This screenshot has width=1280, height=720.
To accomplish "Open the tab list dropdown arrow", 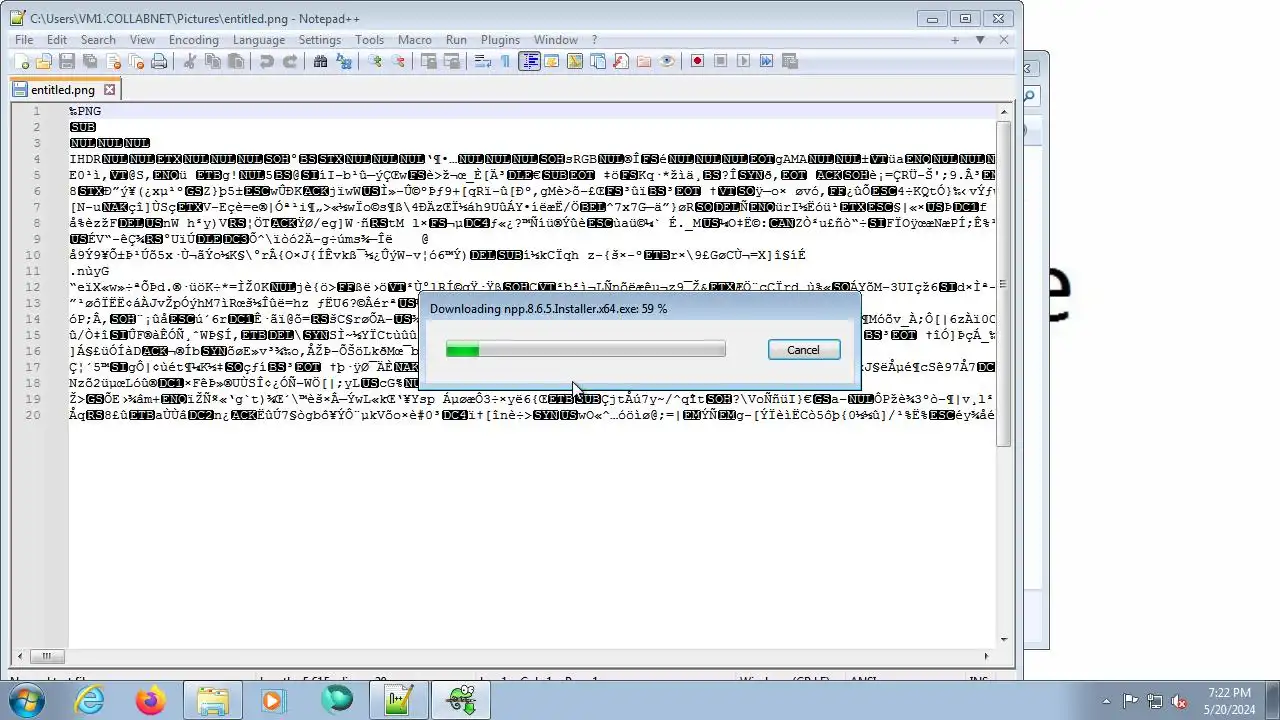I will 980,40.
